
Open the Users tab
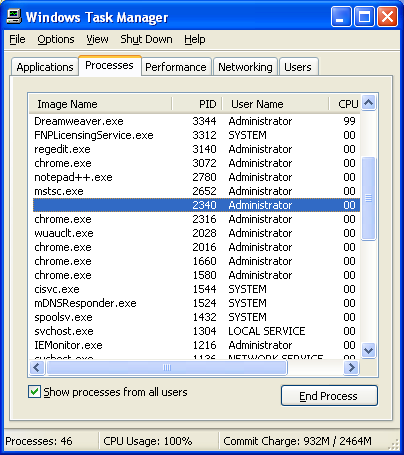tap(298, 67)
